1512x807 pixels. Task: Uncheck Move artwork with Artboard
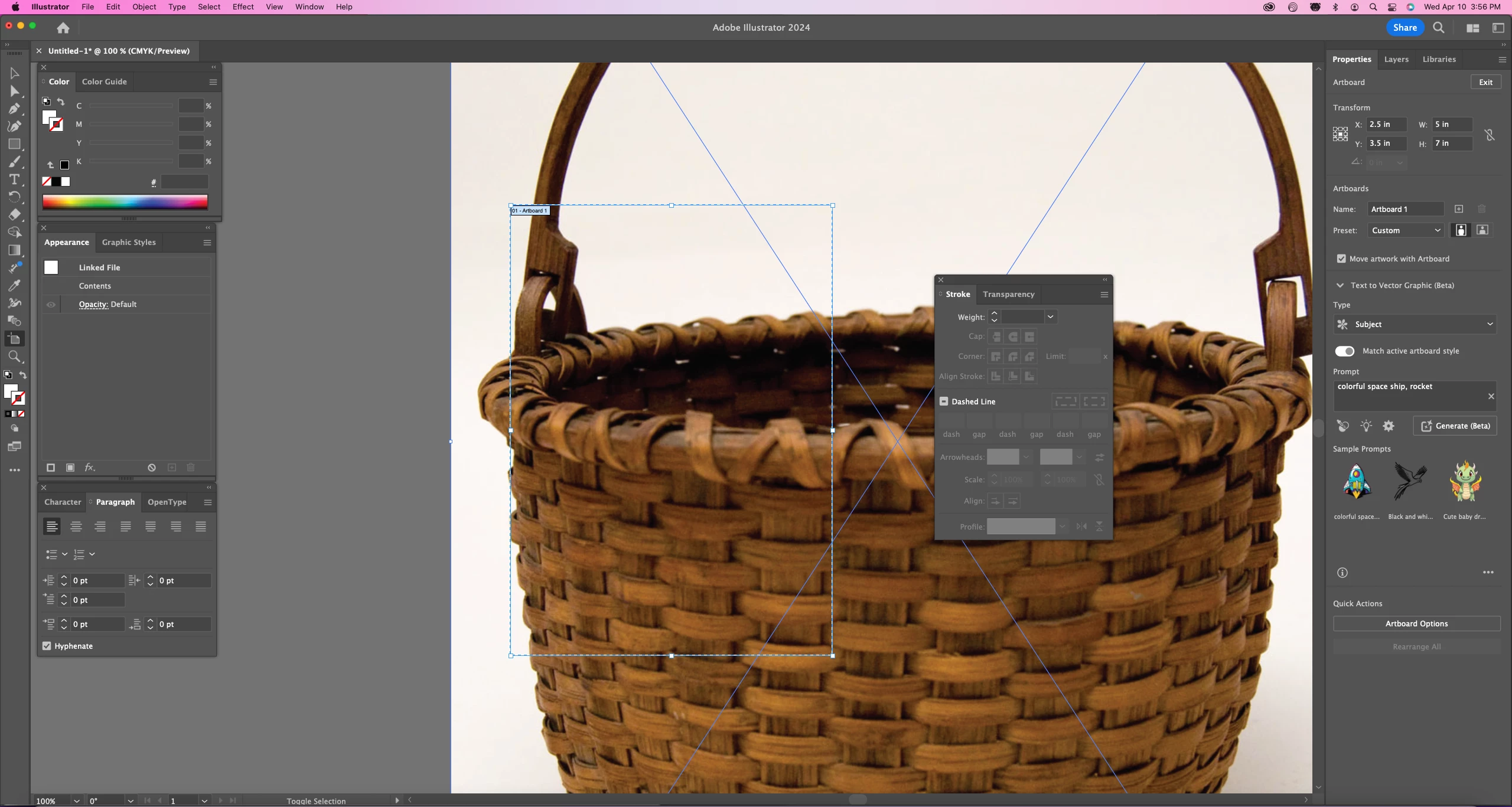1341,259
